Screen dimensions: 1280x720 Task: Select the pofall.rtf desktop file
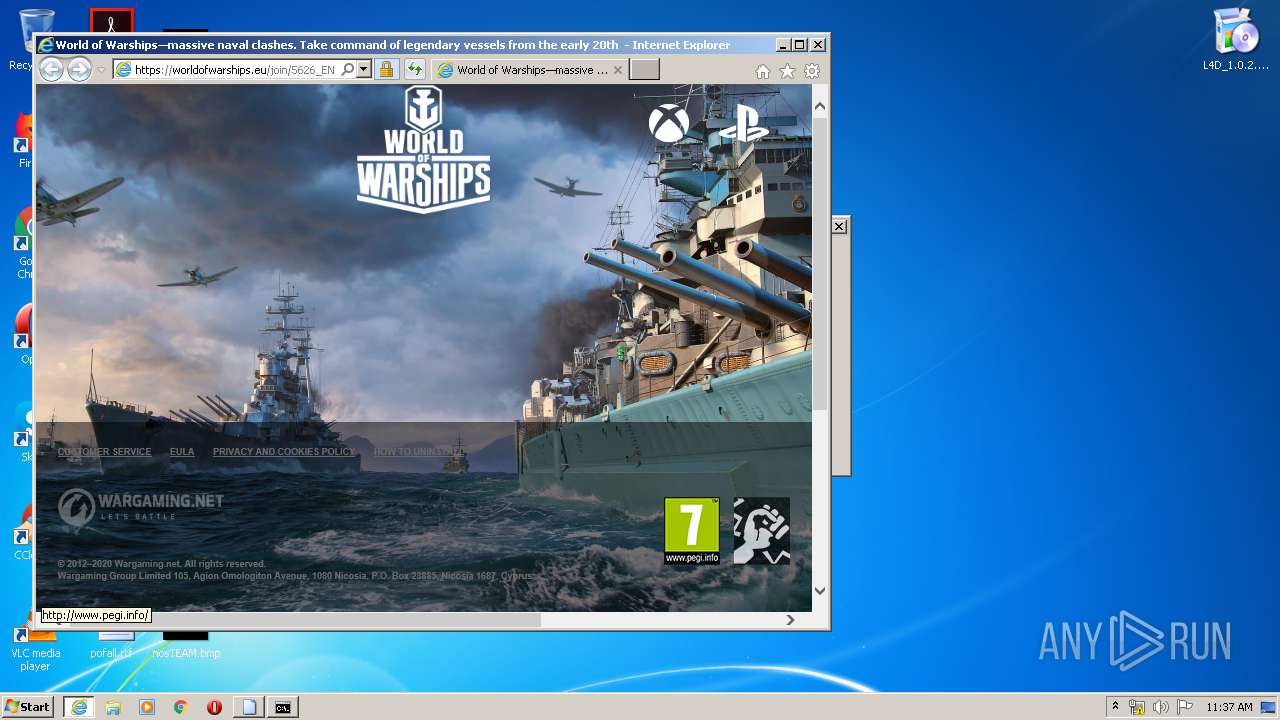click(x=111, y=645)
